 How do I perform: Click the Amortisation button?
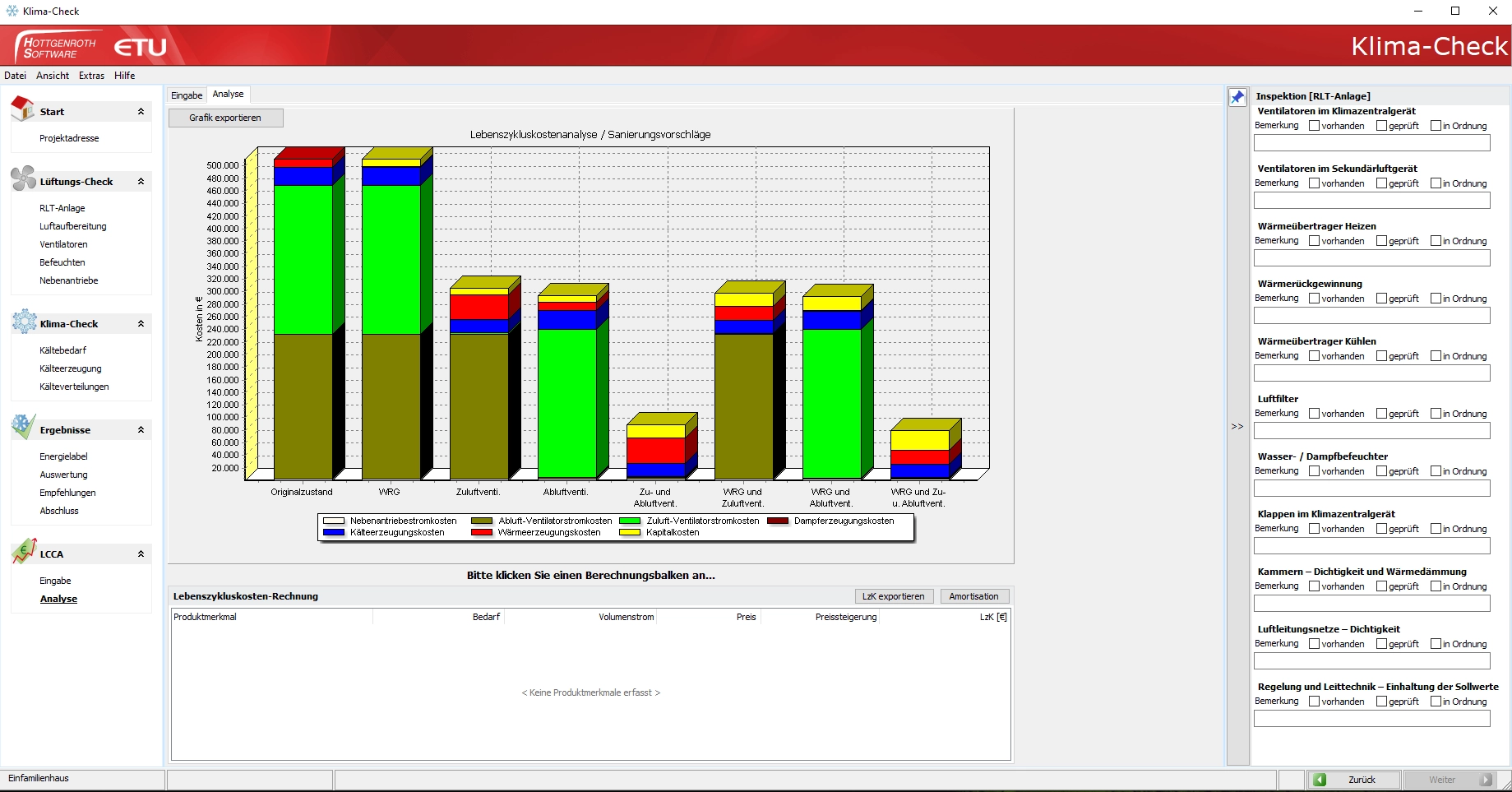click(x=973, y=596)
